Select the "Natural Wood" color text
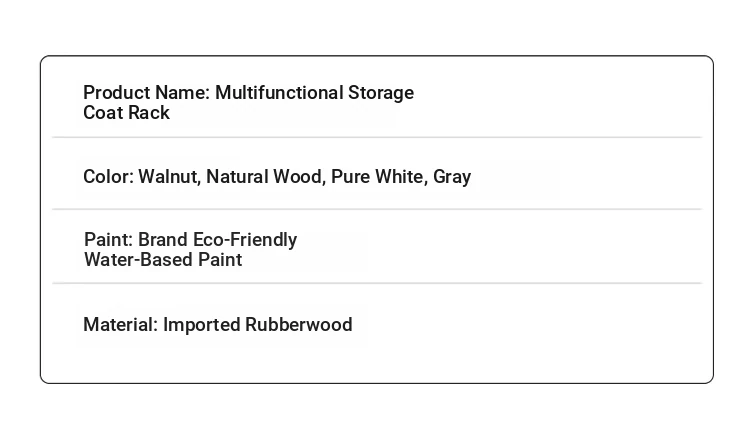 point(265,177)
